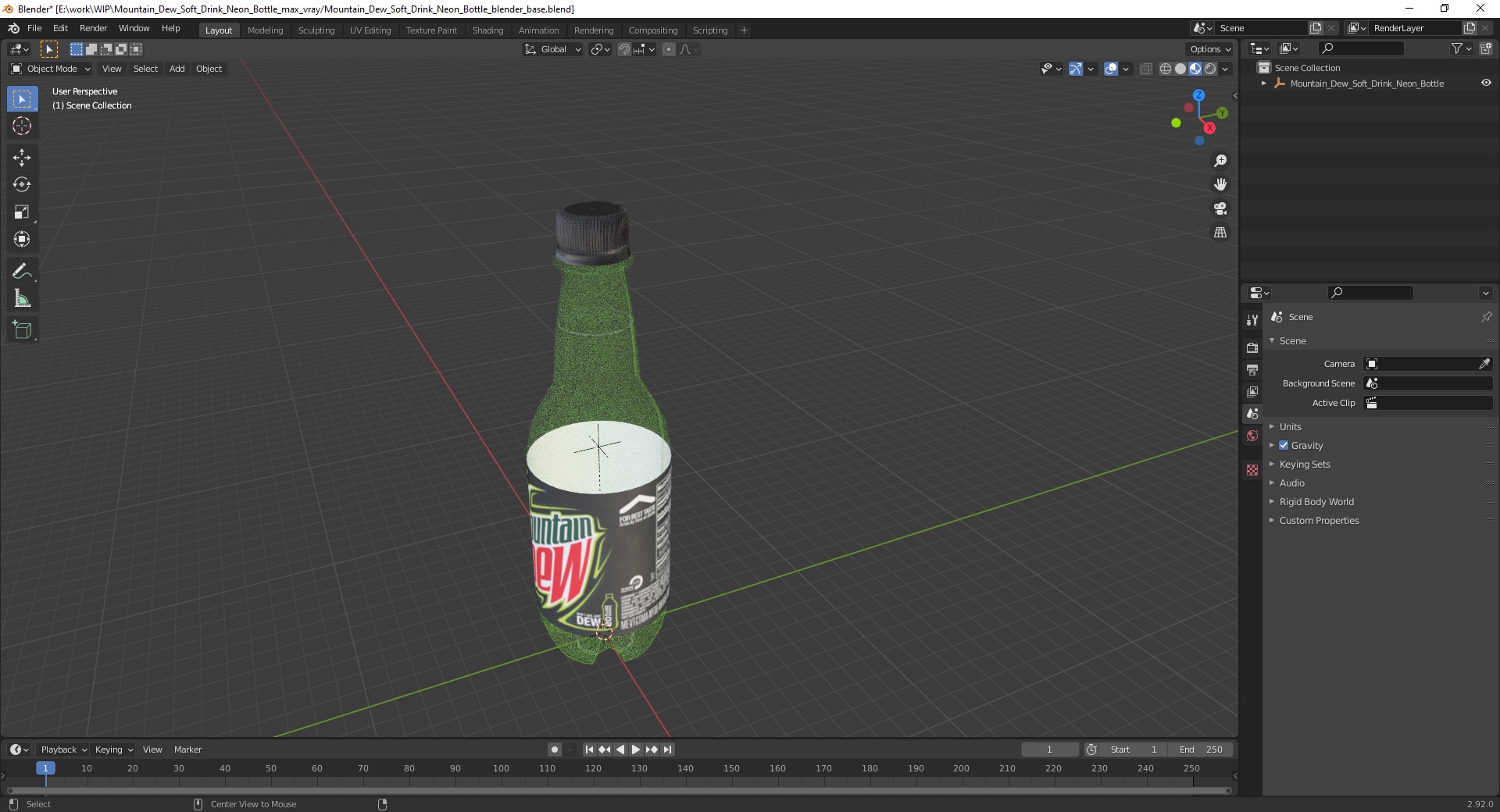This screenshot has width=1500, height=812.
Task: Play the animation forward
Action: 636,750
